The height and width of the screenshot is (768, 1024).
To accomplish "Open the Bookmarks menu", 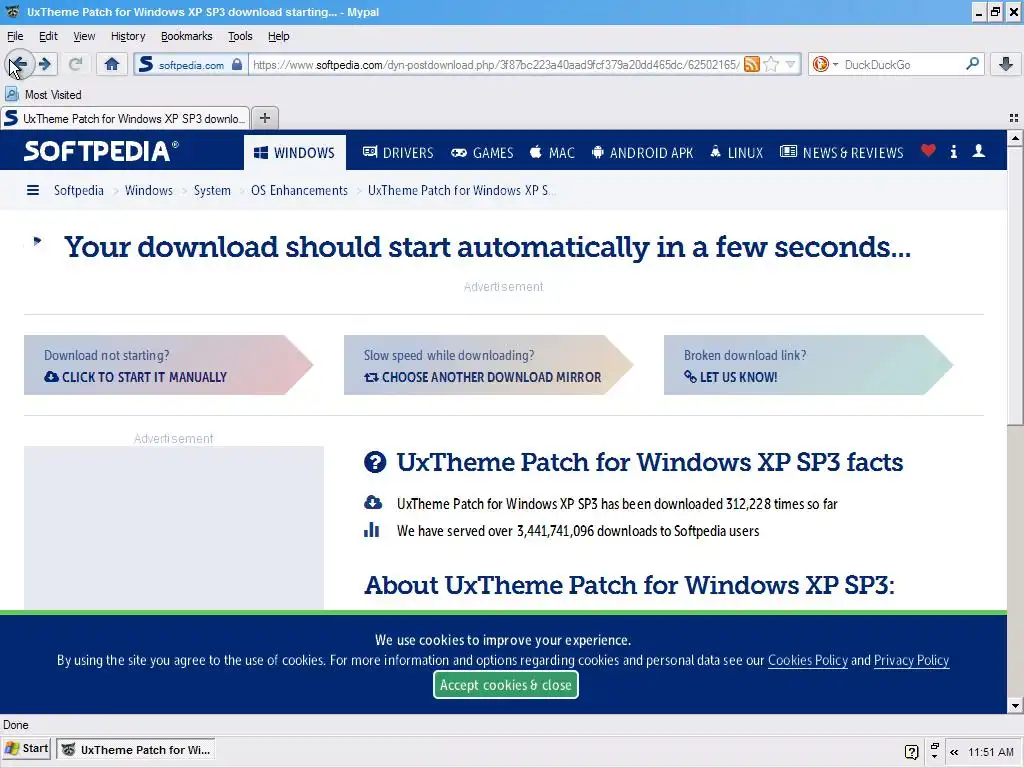I will 187,36.
